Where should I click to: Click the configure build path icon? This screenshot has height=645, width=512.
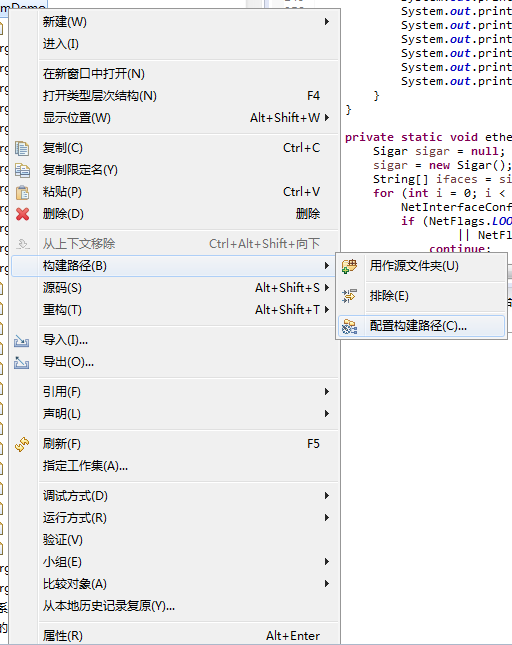350,326
